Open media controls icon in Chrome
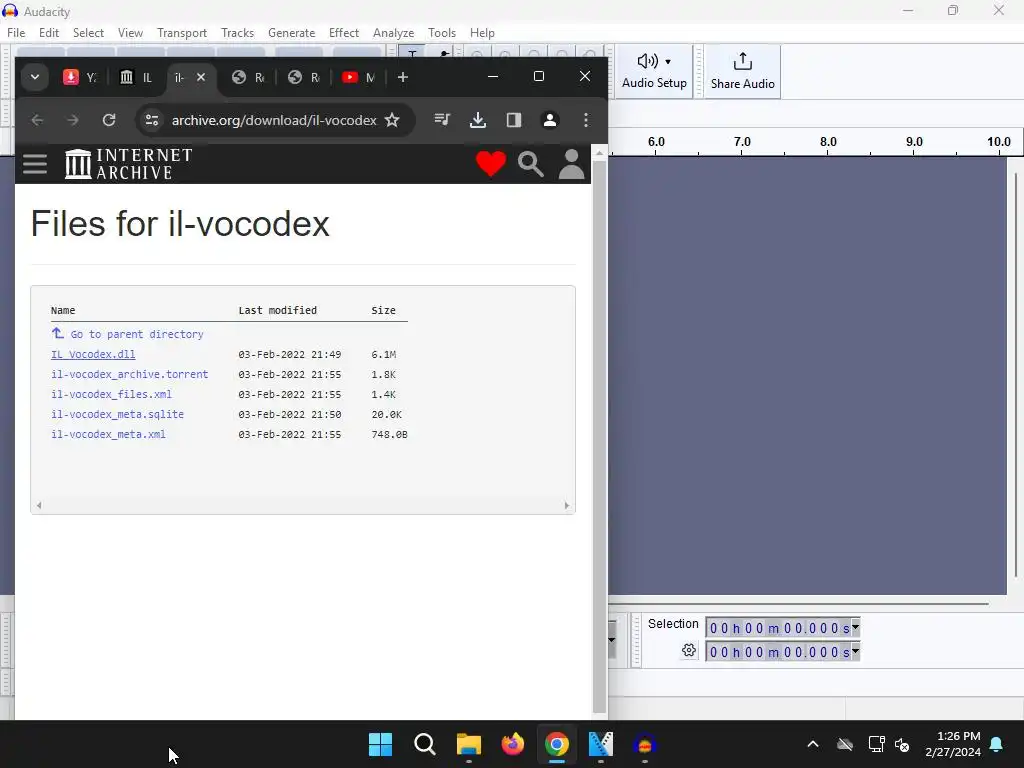Image resolution: width=1024 pixels, height=768 pixels. pyautogui.click(x=442, y=120)
